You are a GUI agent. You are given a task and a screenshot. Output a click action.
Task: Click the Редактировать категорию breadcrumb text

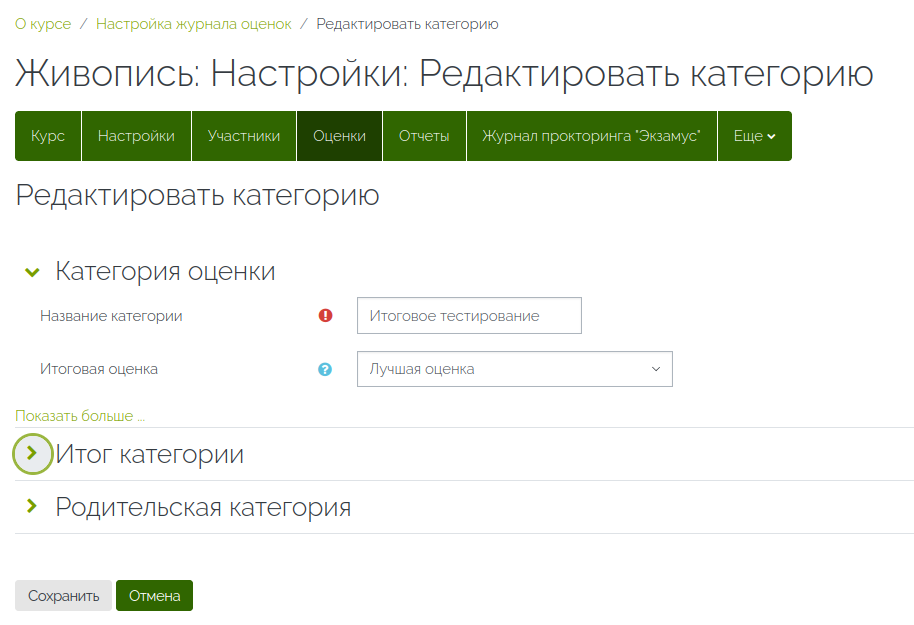point(407,24)
